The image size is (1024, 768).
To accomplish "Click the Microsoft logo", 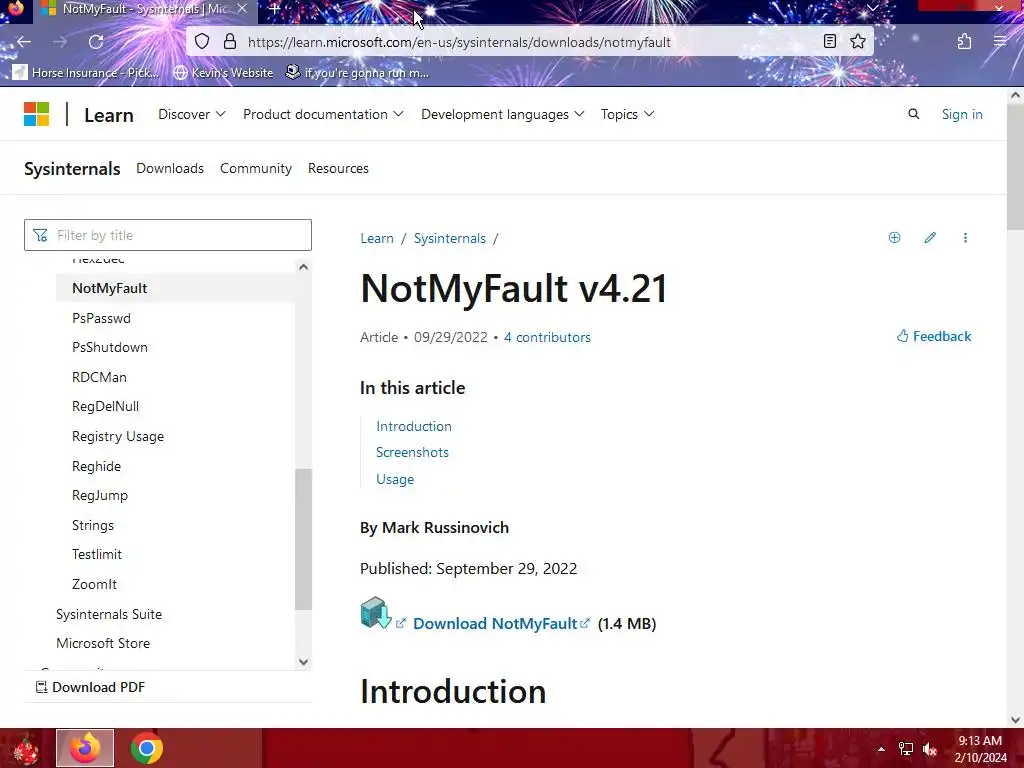I will click(37, 114).
